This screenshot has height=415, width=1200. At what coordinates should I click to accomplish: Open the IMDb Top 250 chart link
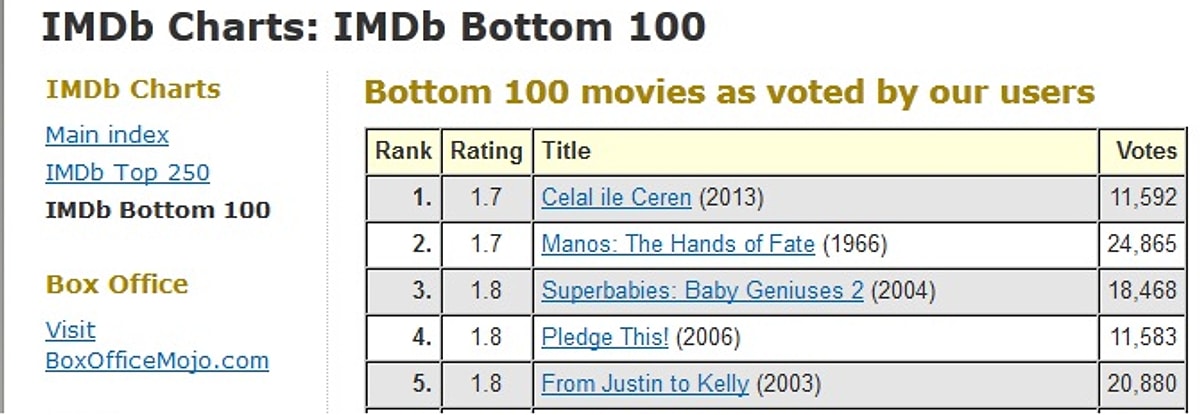click(127, 172)
